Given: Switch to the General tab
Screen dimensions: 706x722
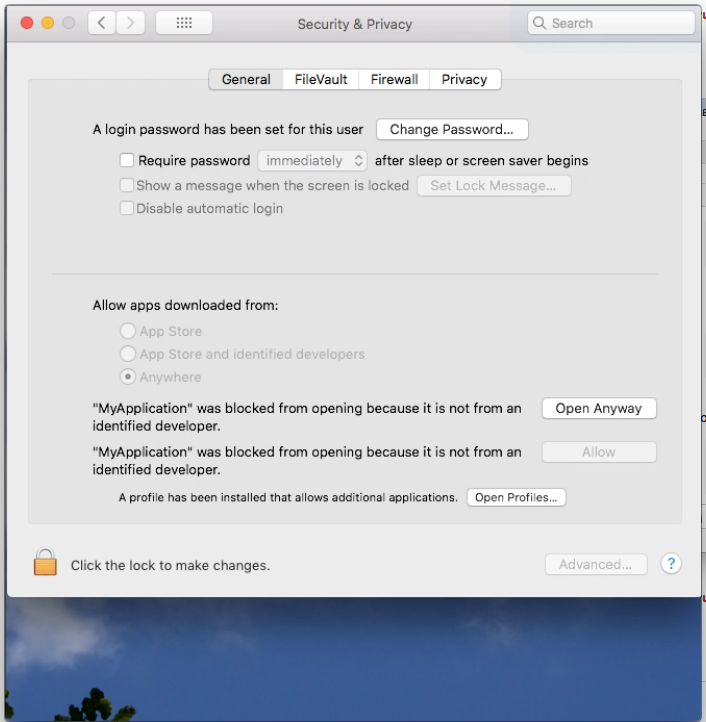Looking at the screenshot, I should [246, 79].
